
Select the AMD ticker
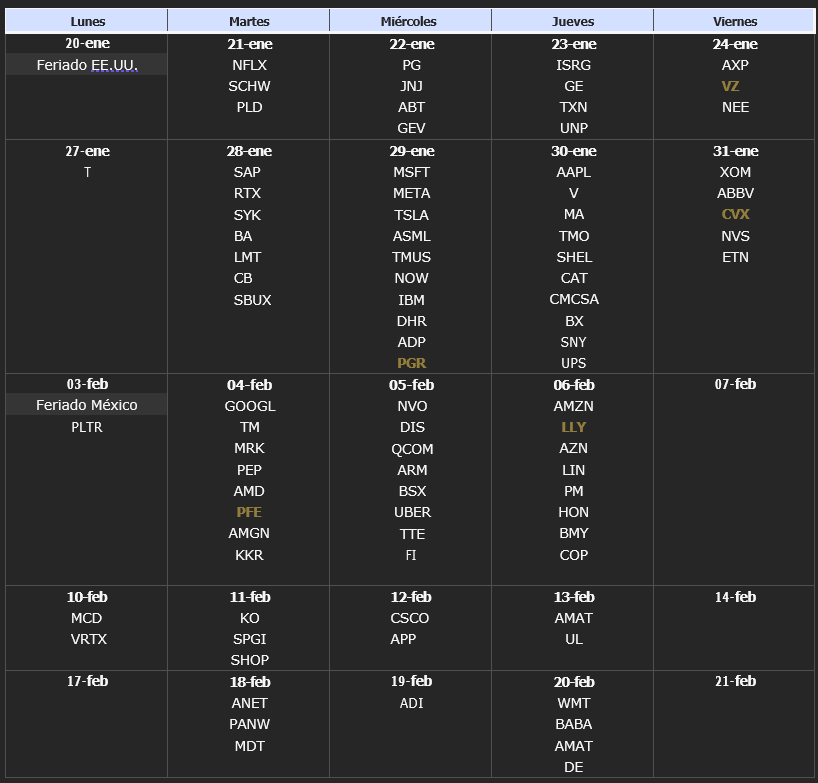tap(249, 491)
